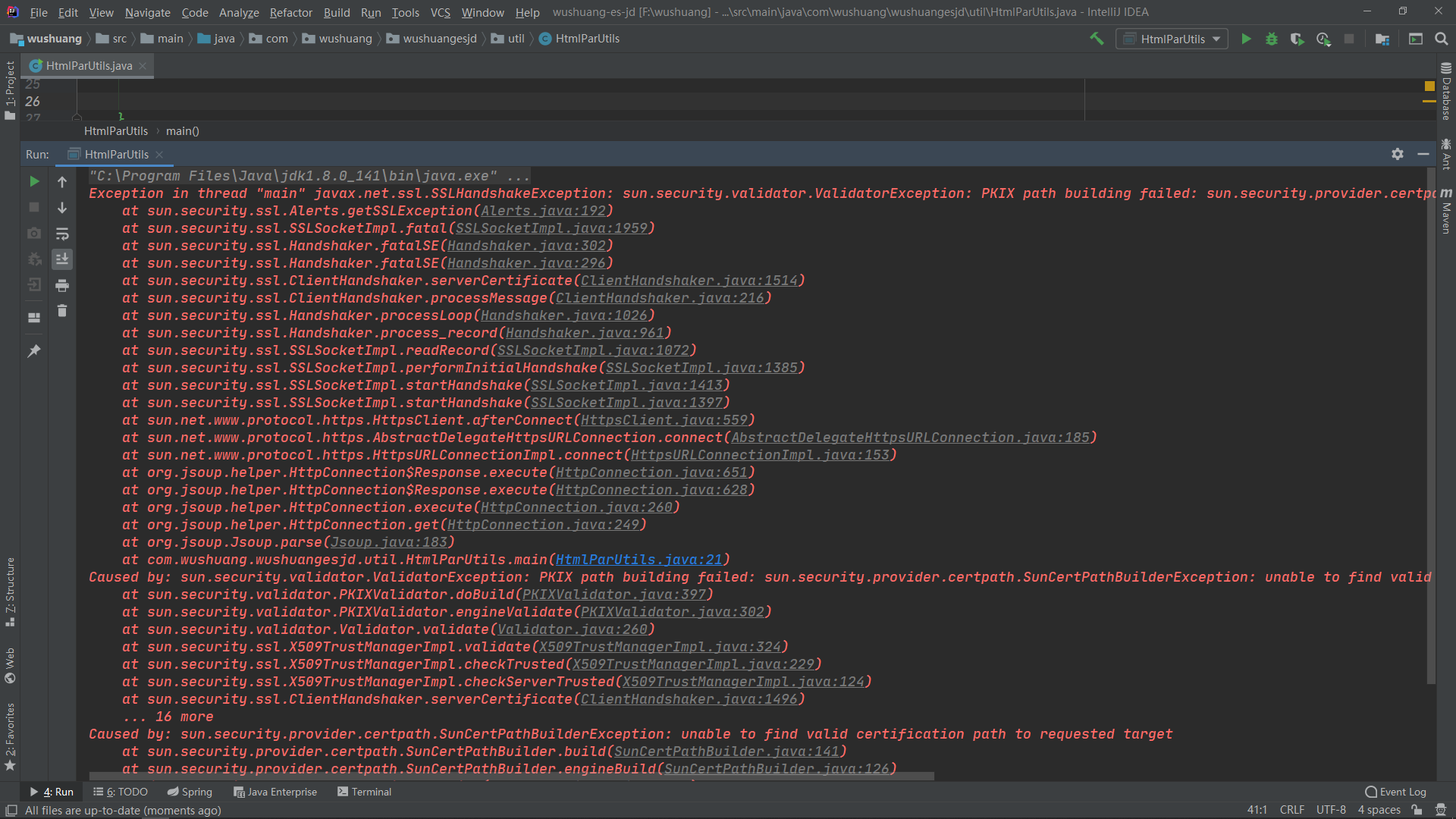Open the Navigate menu
Image resolution: width=1456 pixels, height=819 pixels.
click(x=147, y=12)
